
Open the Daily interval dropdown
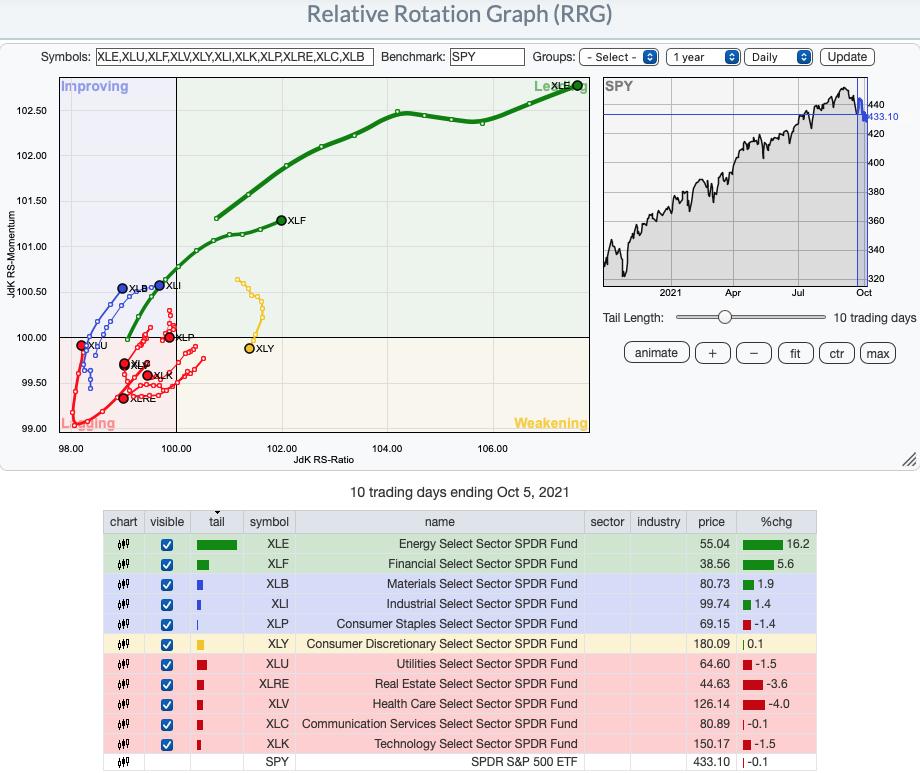pyautogui.click(x=779, y=57)
